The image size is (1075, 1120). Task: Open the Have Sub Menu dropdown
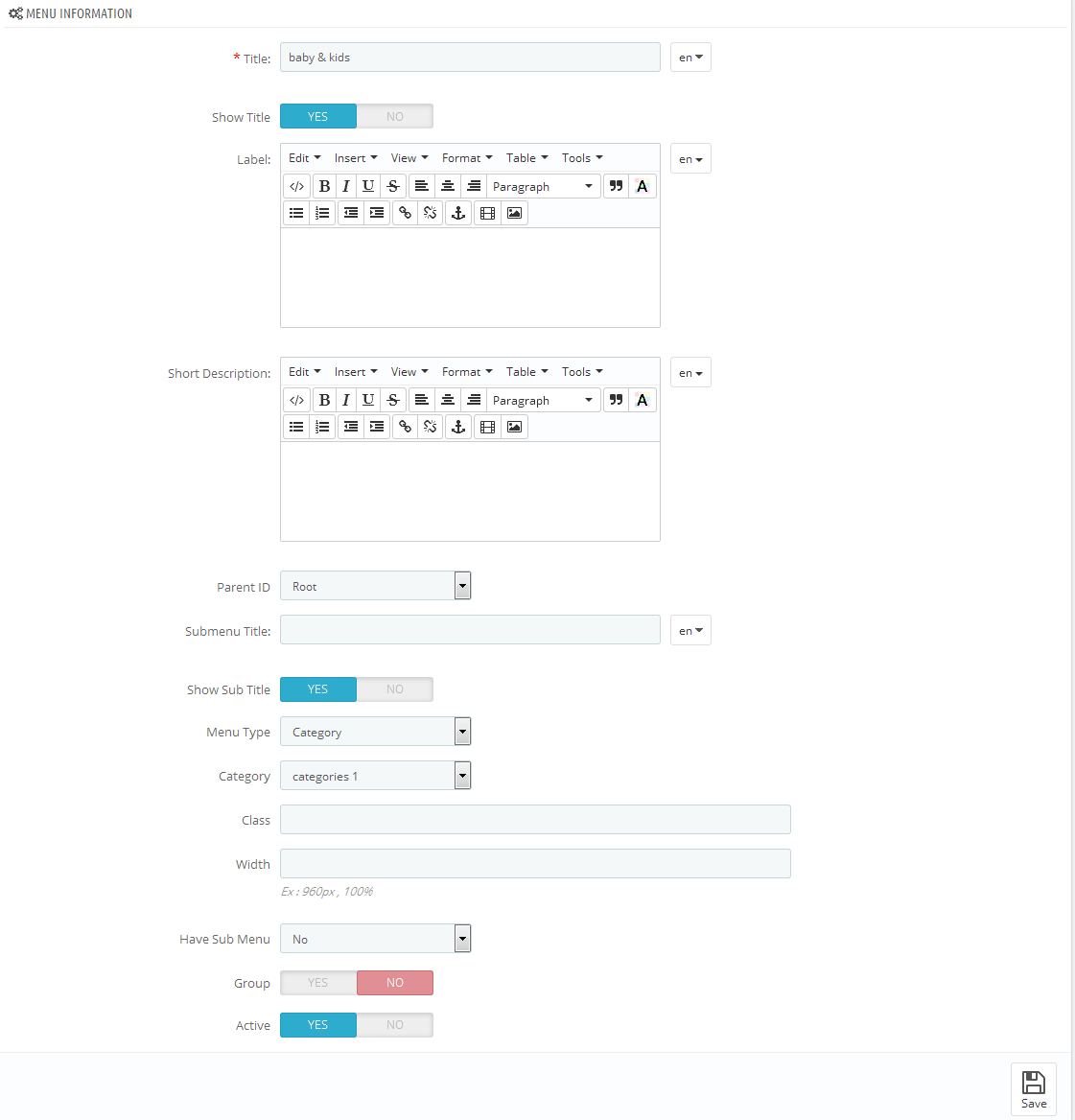(376, 940)
